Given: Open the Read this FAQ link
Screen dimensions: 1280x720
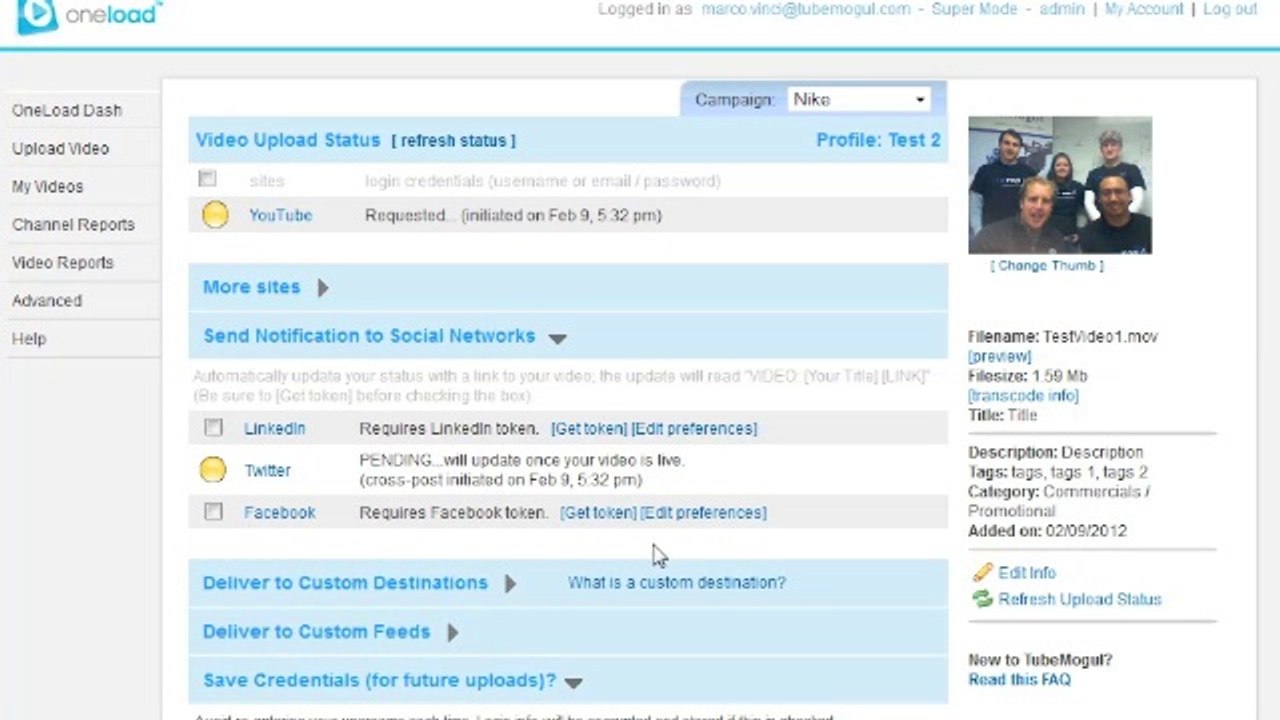Looking at the screenshot, I should pos(1019,679).
